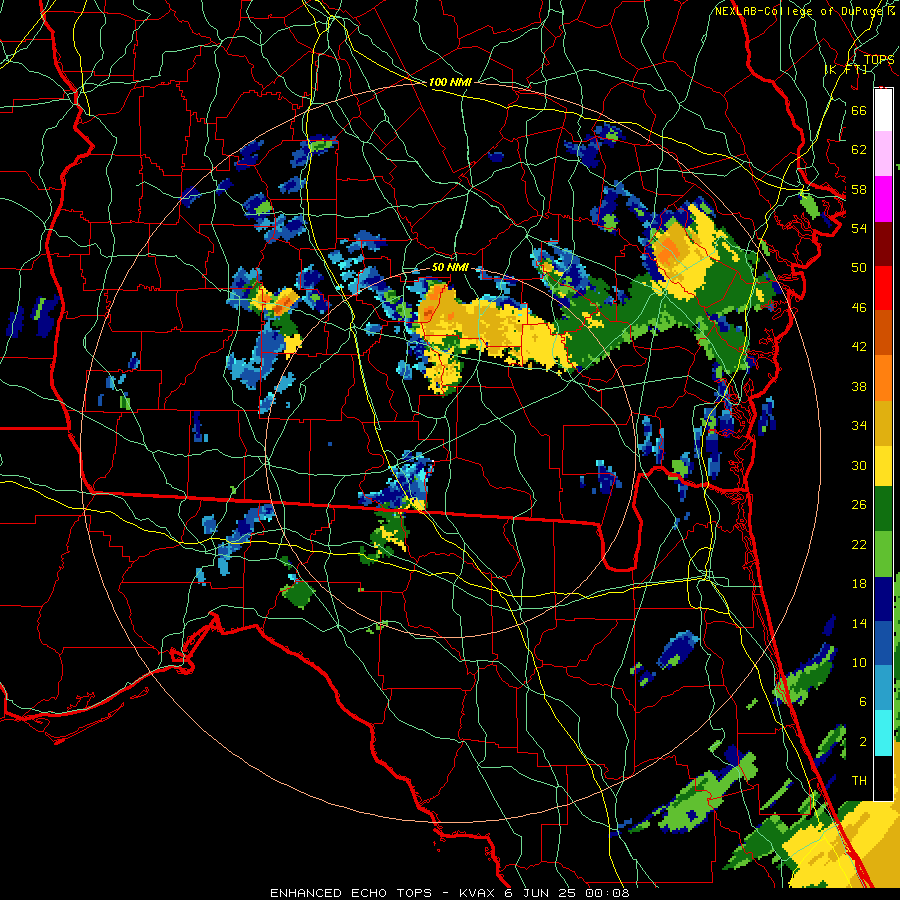Click the 30 legend value
Screen dimensions: 900x900
point(859,465)
